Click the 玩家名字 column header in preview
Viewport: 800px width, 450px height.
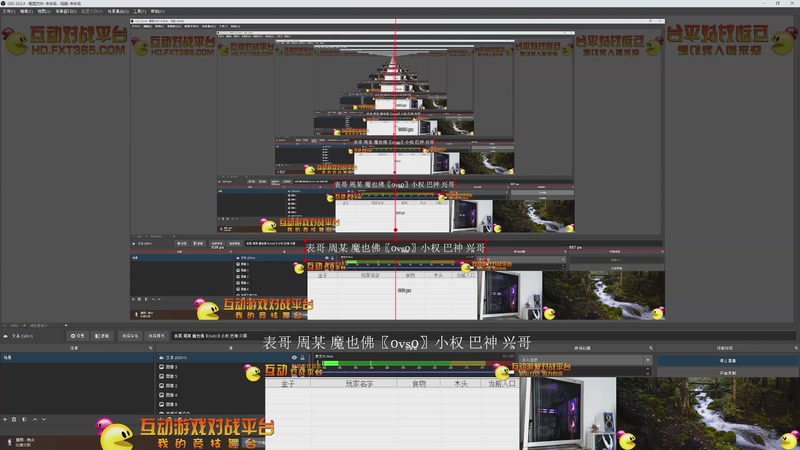click(x=360, y=384)
